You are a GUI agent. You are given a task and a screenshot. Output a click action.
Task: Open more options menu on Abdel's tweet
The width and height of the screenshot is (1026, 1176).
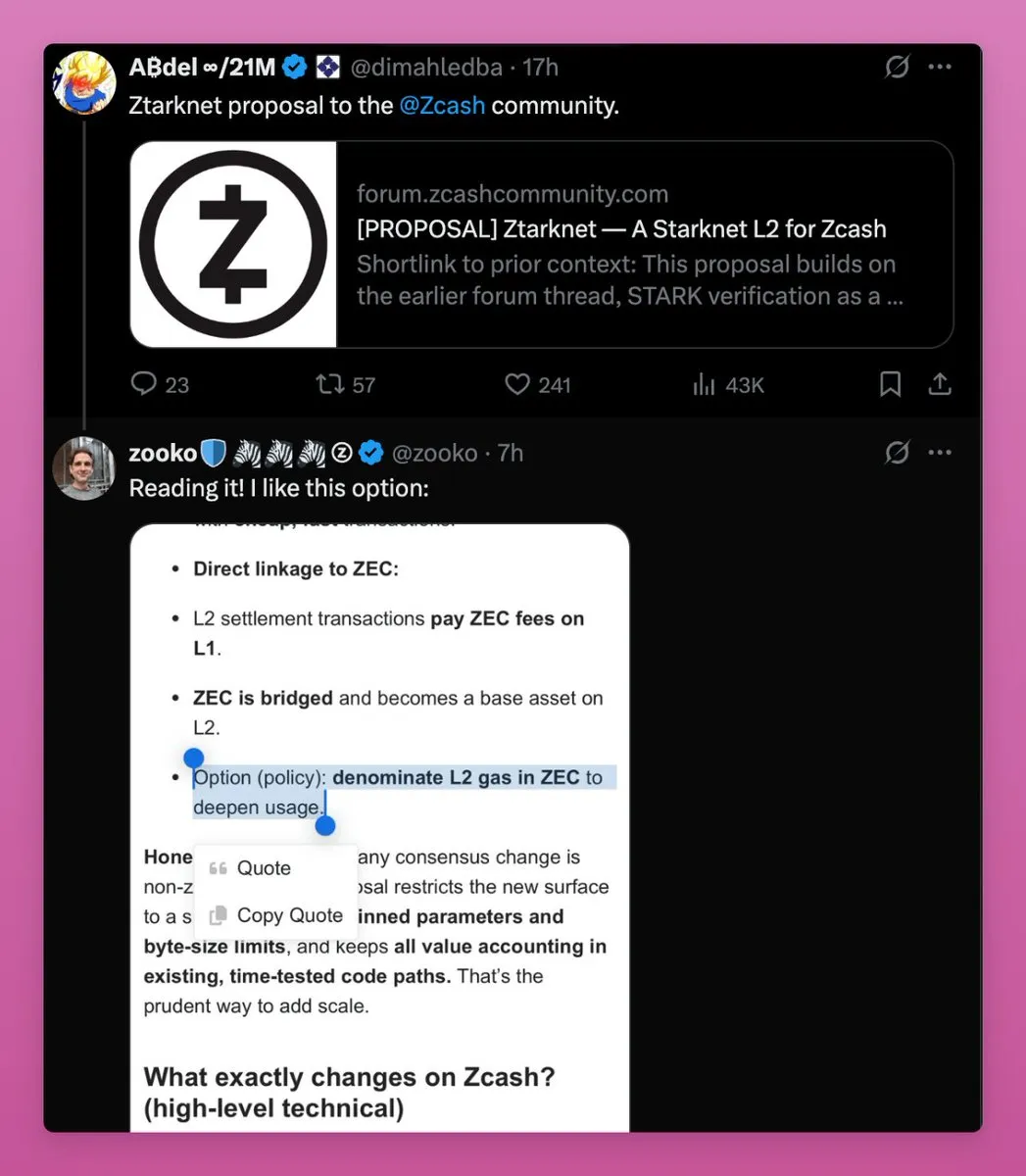[x=940, y=67]
